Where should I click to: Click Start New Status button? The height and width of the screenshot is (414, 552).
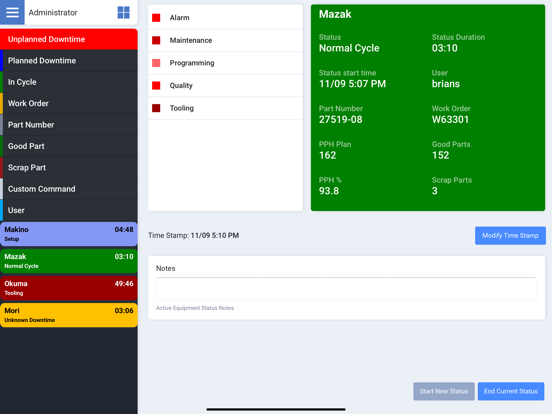pos(444,391)
